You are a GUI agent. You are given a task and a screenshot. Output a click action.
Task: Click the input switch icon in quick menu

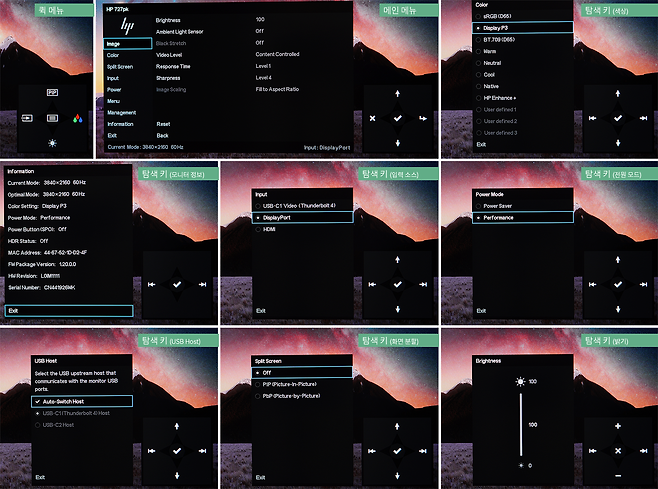click(x=27, y=118)
